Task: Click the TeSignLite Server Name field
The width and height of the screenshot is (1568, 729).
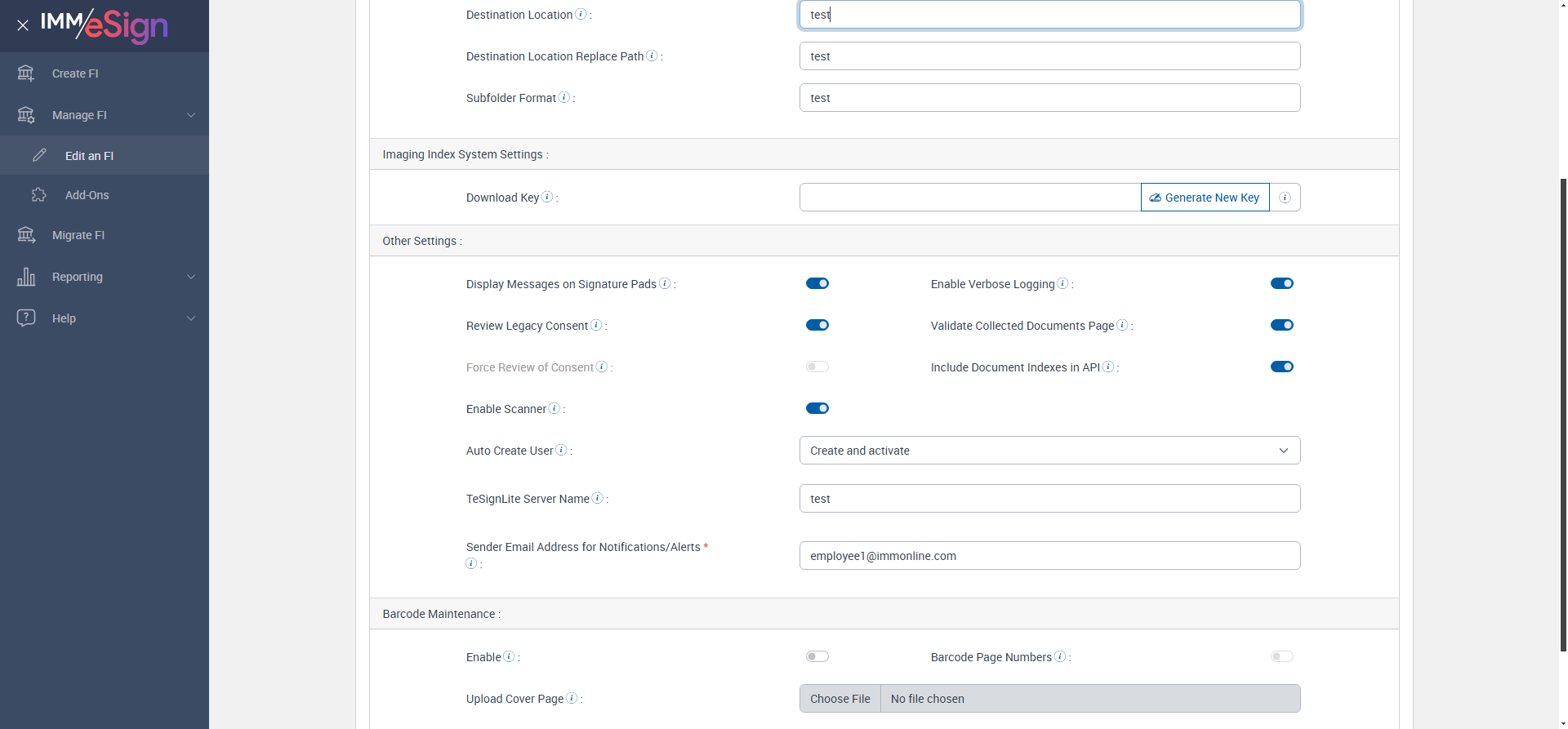Action: tap(1049, 499)
